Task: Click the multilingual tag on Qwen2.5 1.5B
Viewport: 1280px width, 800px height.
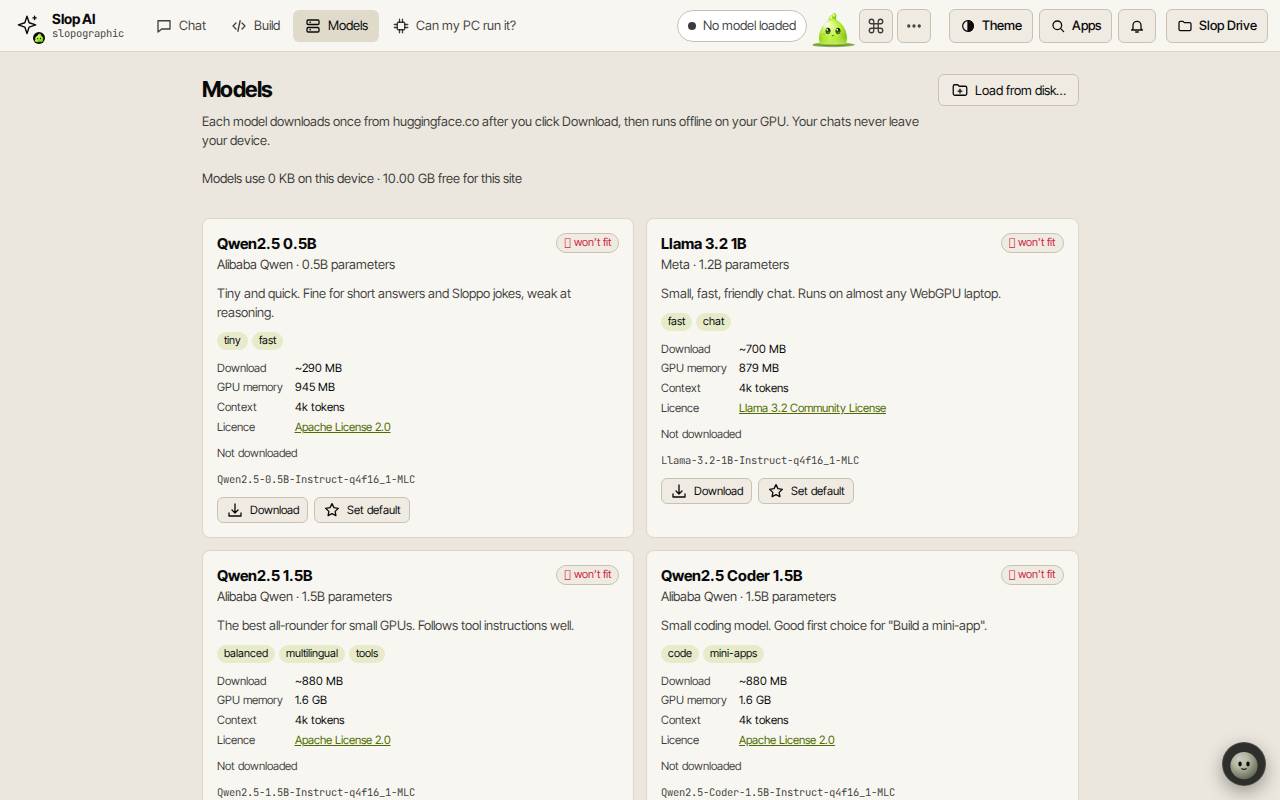Action: (x=312, y=654)
